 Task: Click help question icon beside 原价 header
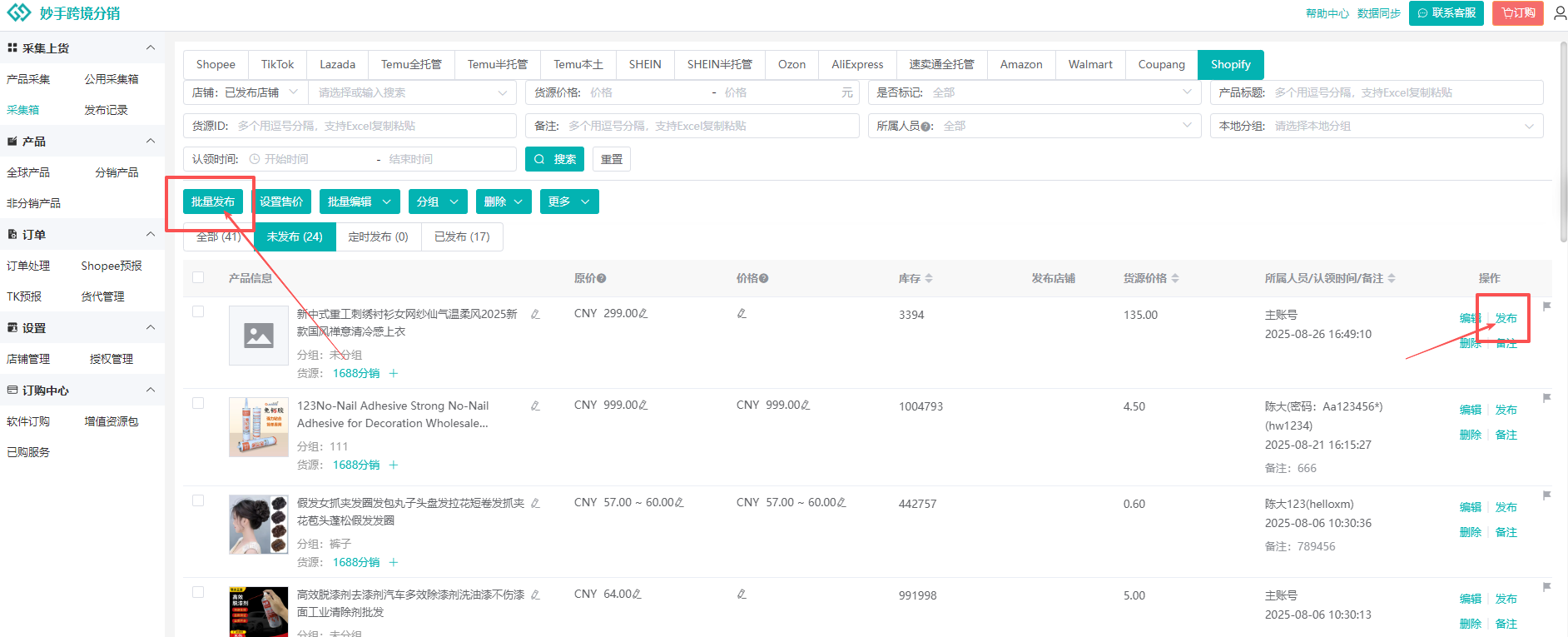click(x=602, y=279)
